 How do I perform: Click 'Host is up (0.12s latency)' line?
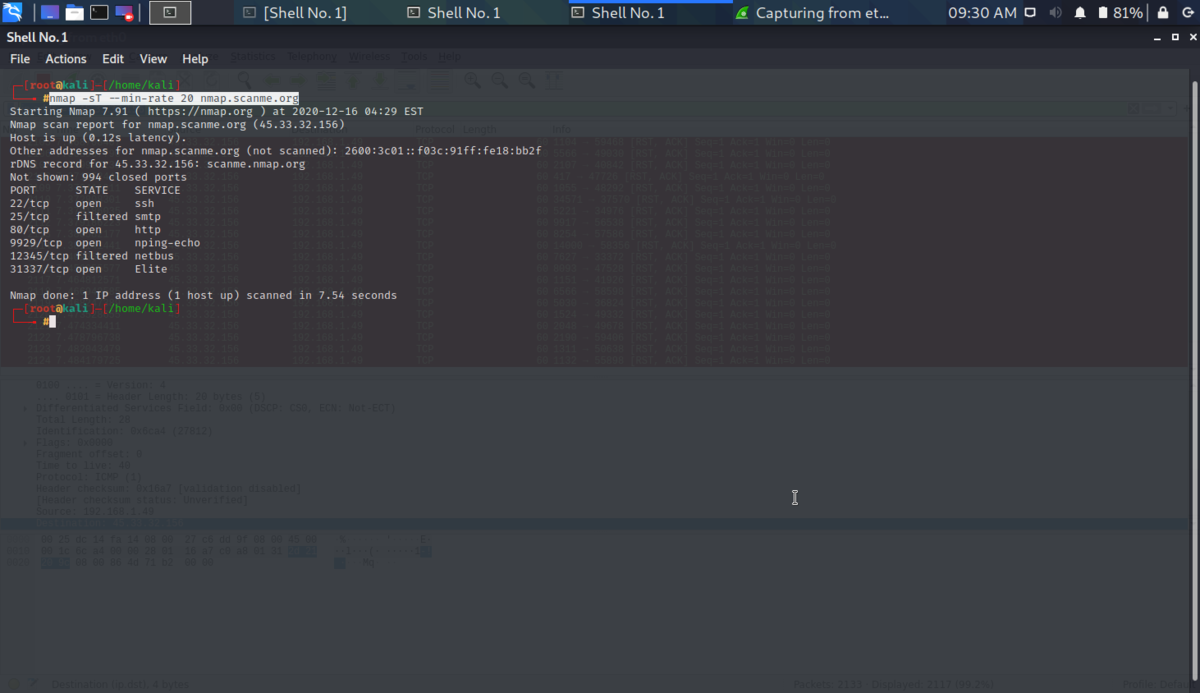coord(98,138)
